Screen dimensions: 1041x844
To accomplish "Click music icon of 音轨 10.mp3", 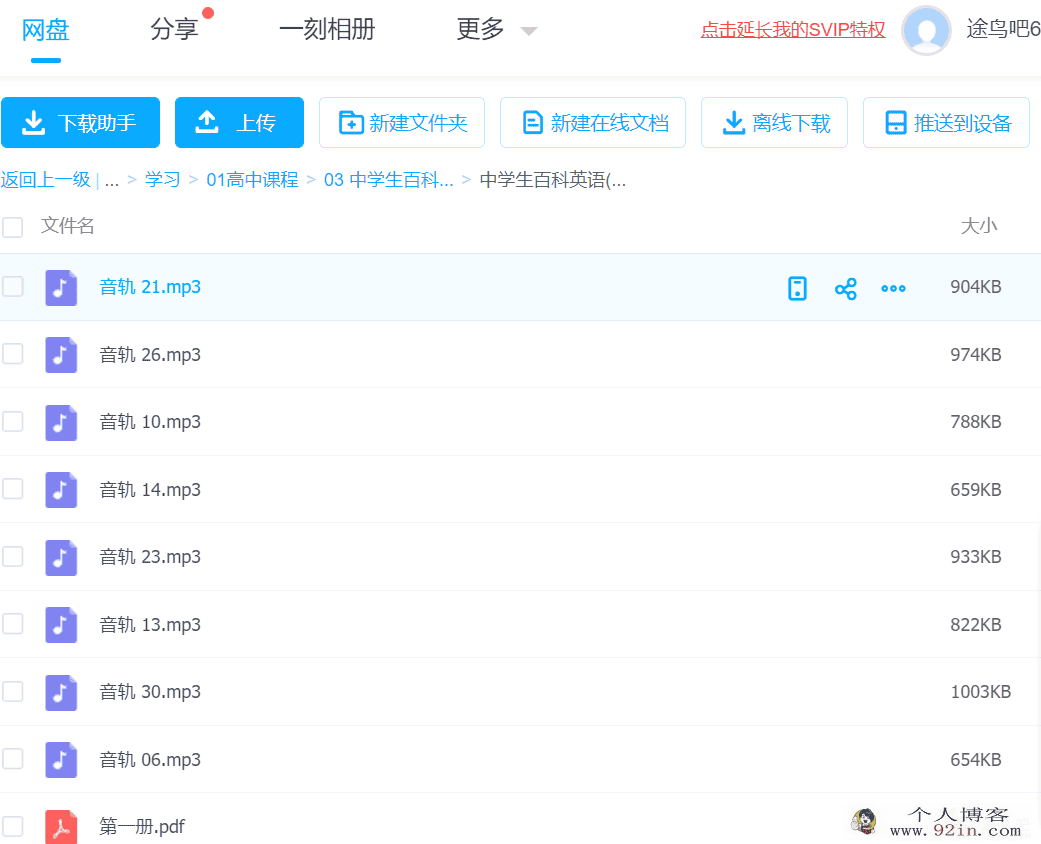I will point(61,422).
